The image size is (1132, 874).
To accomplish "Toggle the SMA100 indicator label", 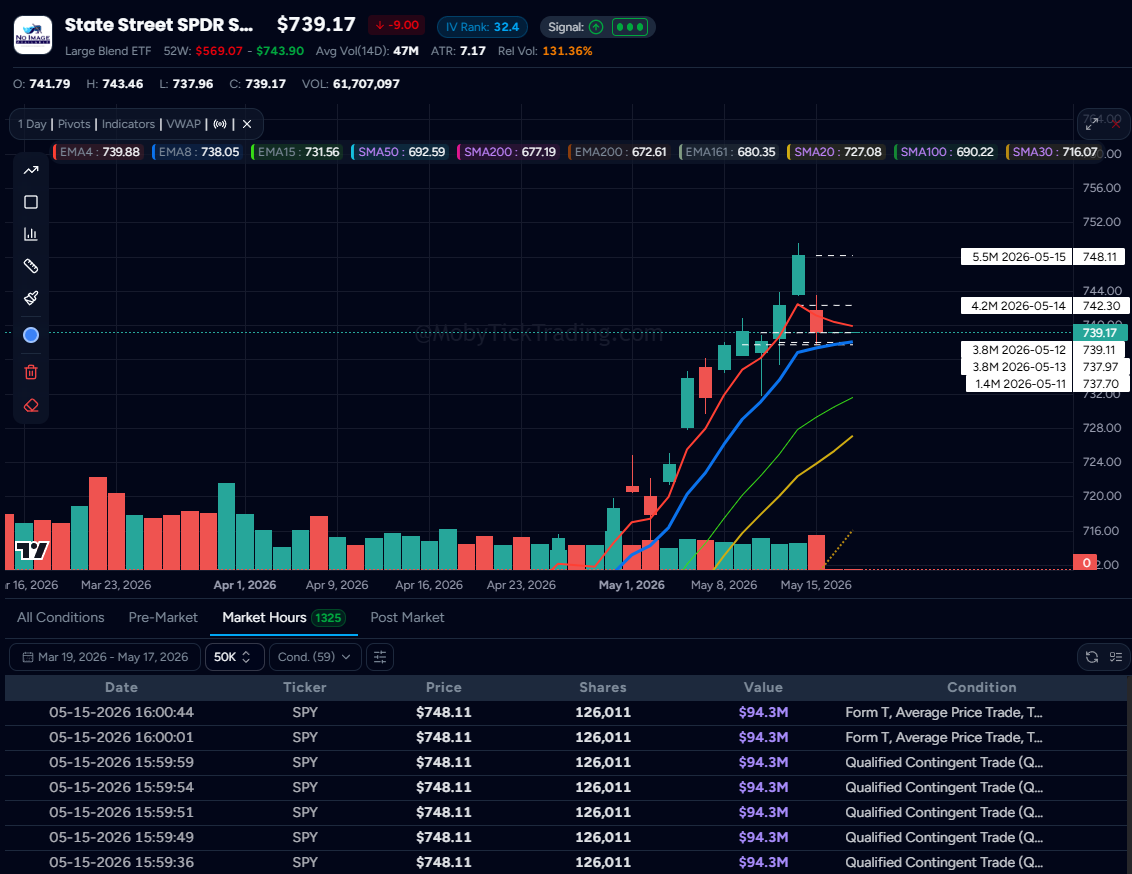I will pyautogui.click(x=946, y=152).
